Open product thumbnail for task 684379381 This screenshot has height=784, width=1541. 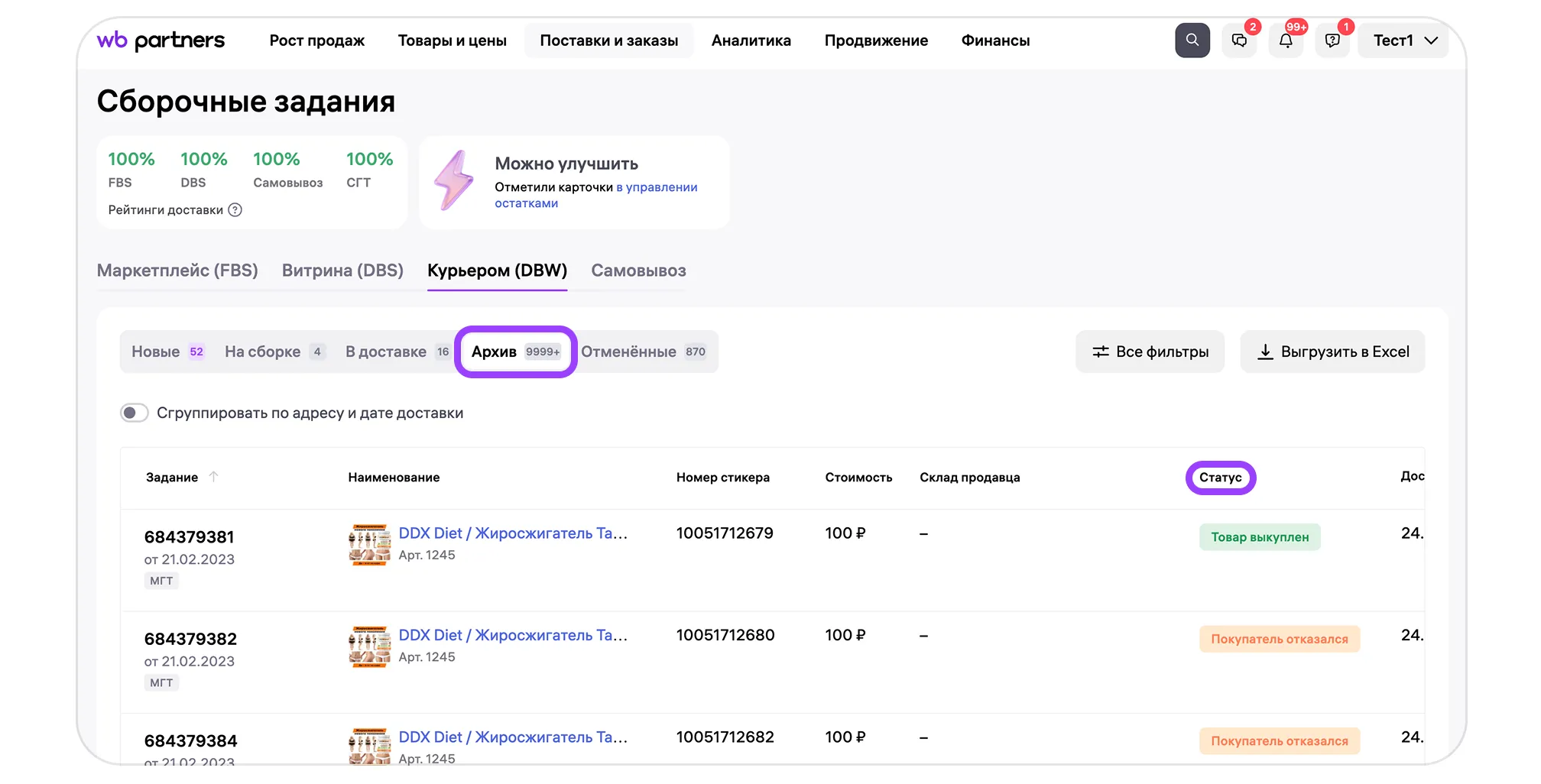point(369,544)
